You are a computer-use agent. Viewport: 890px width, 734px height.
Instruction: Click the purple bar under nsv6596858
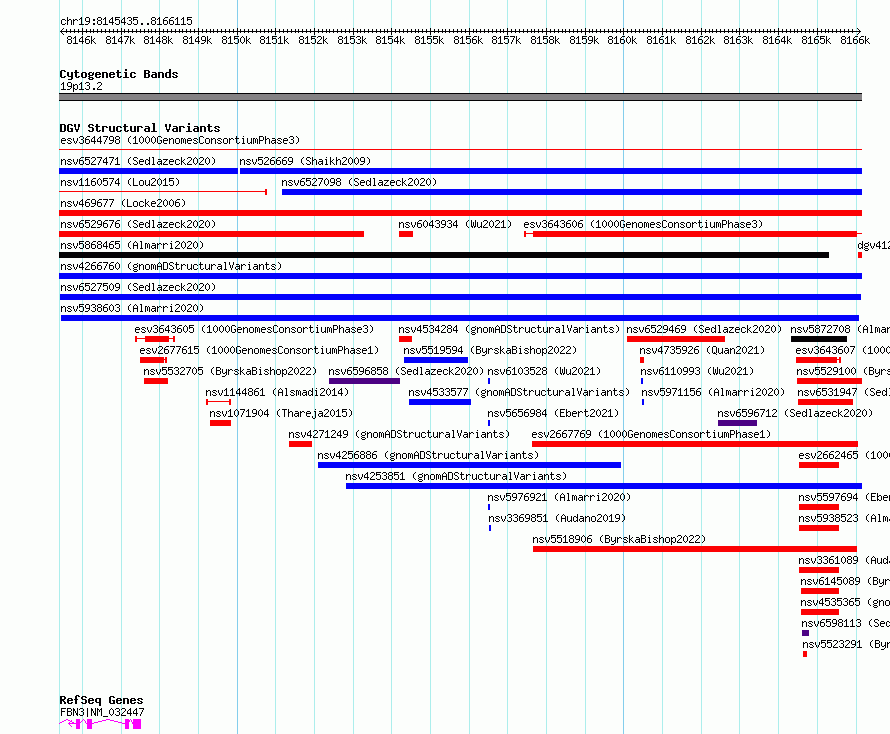point(364,381)
